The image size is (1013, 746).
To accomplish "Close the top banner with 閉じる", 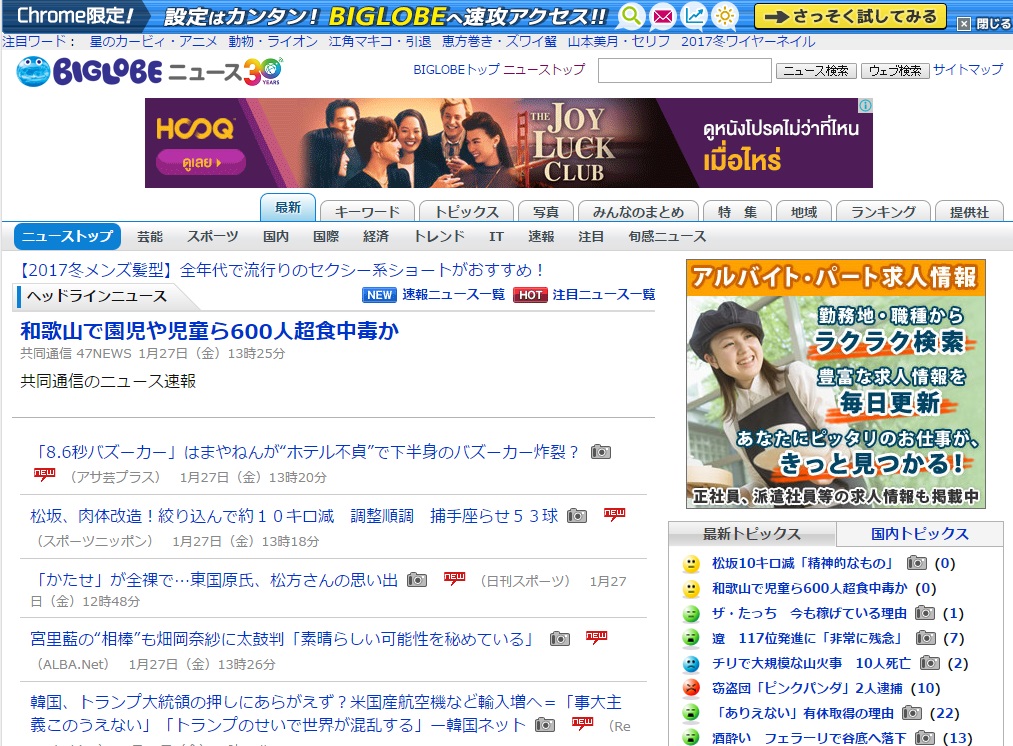I will coord(985,24).
